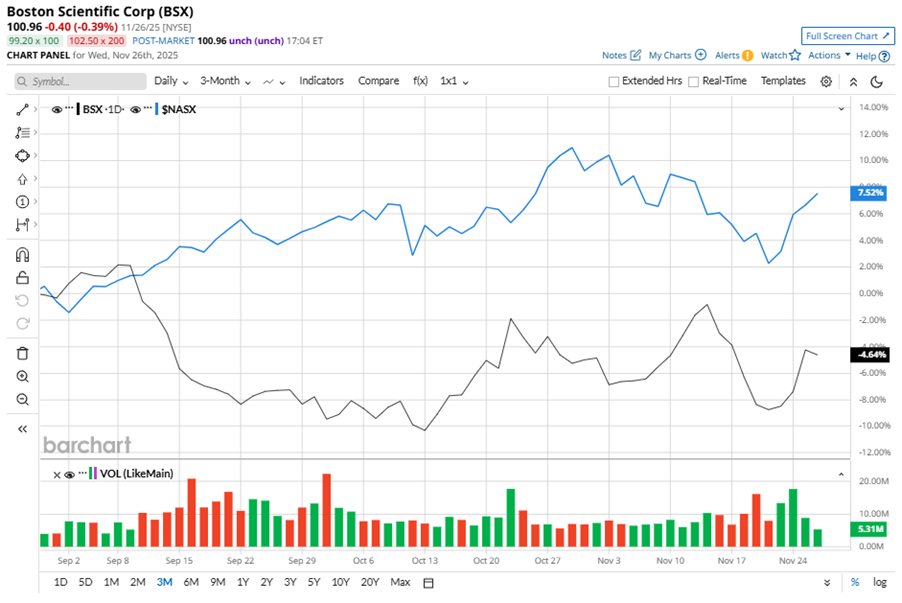The width and height of the screenshot is (902, 603).
Task: Click the BSX black color bar swatch
Action: pyautogui.click(x=78, y=109)
